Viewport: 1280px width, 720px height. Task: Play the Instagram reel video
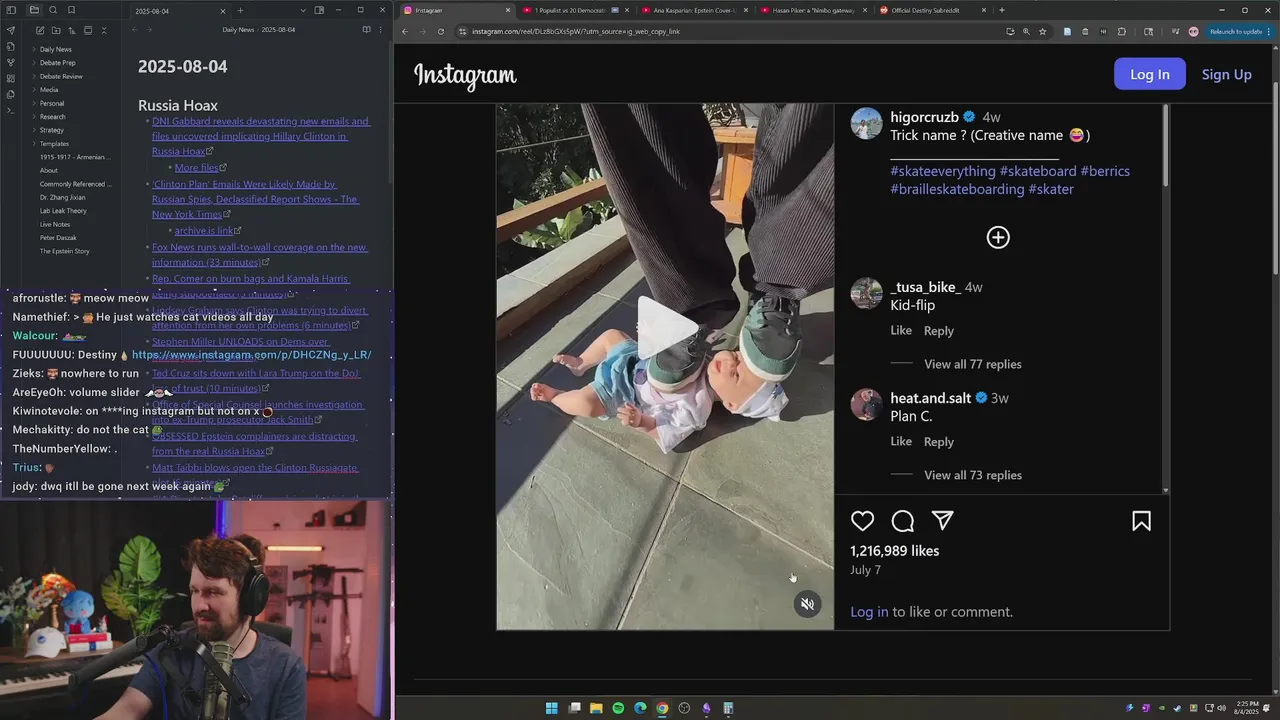[x=666, y=327]
